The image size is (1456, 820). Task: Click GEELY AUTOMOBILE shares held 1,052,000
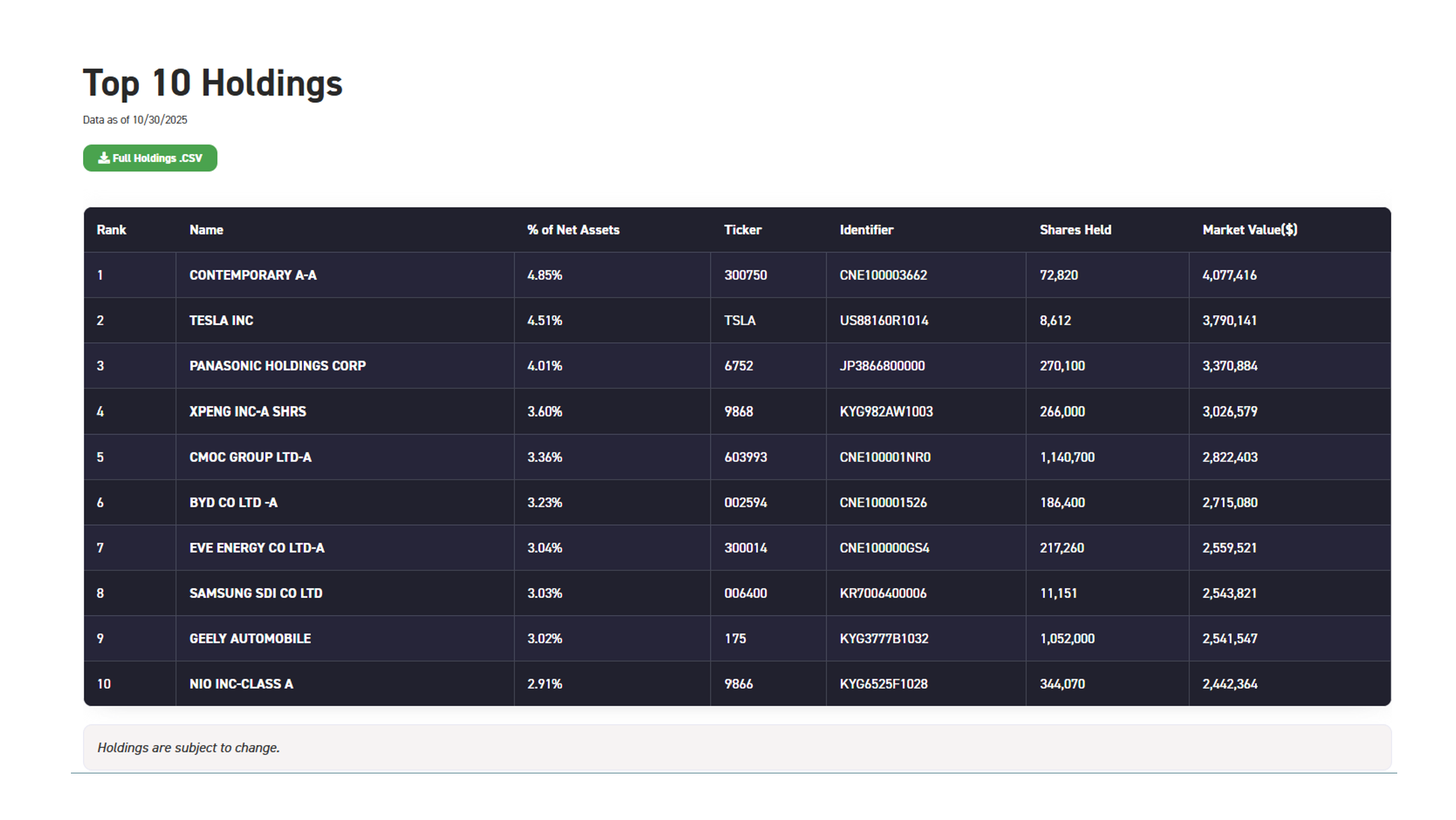pos(1067,638)
